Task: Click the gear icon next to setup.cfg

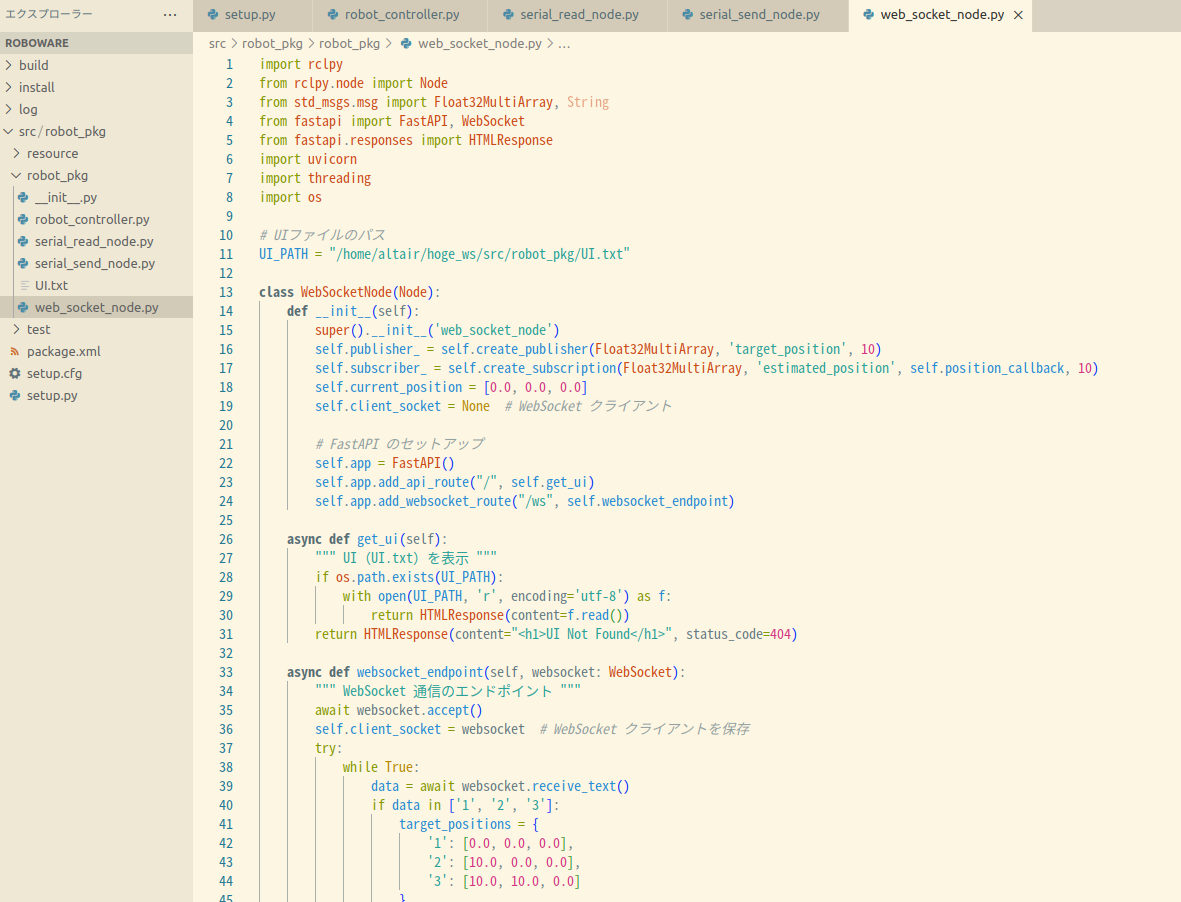Action: point(15,373)
